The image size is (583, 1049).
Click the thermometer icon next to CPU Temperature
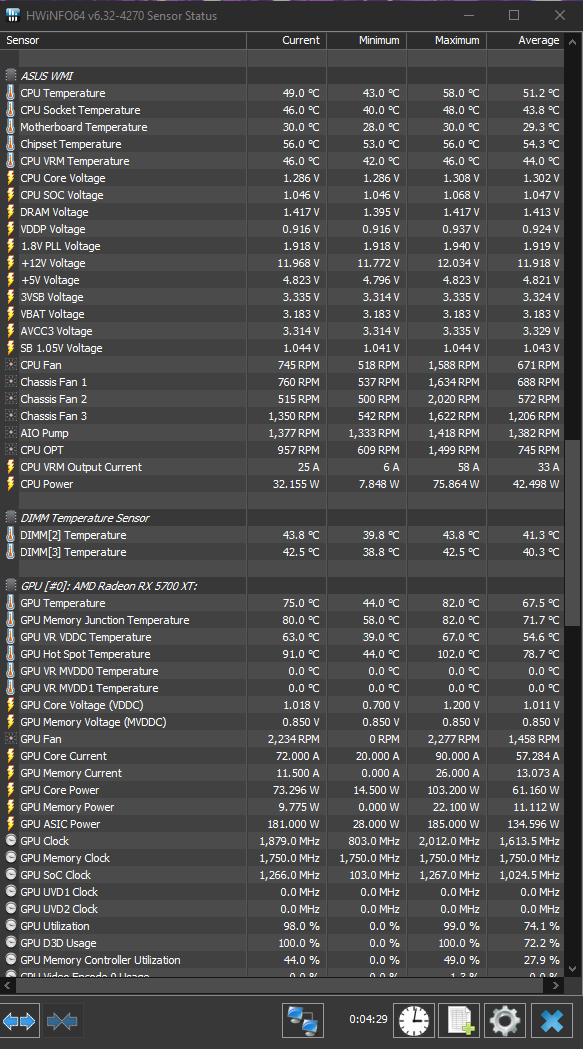coord(10,93)
